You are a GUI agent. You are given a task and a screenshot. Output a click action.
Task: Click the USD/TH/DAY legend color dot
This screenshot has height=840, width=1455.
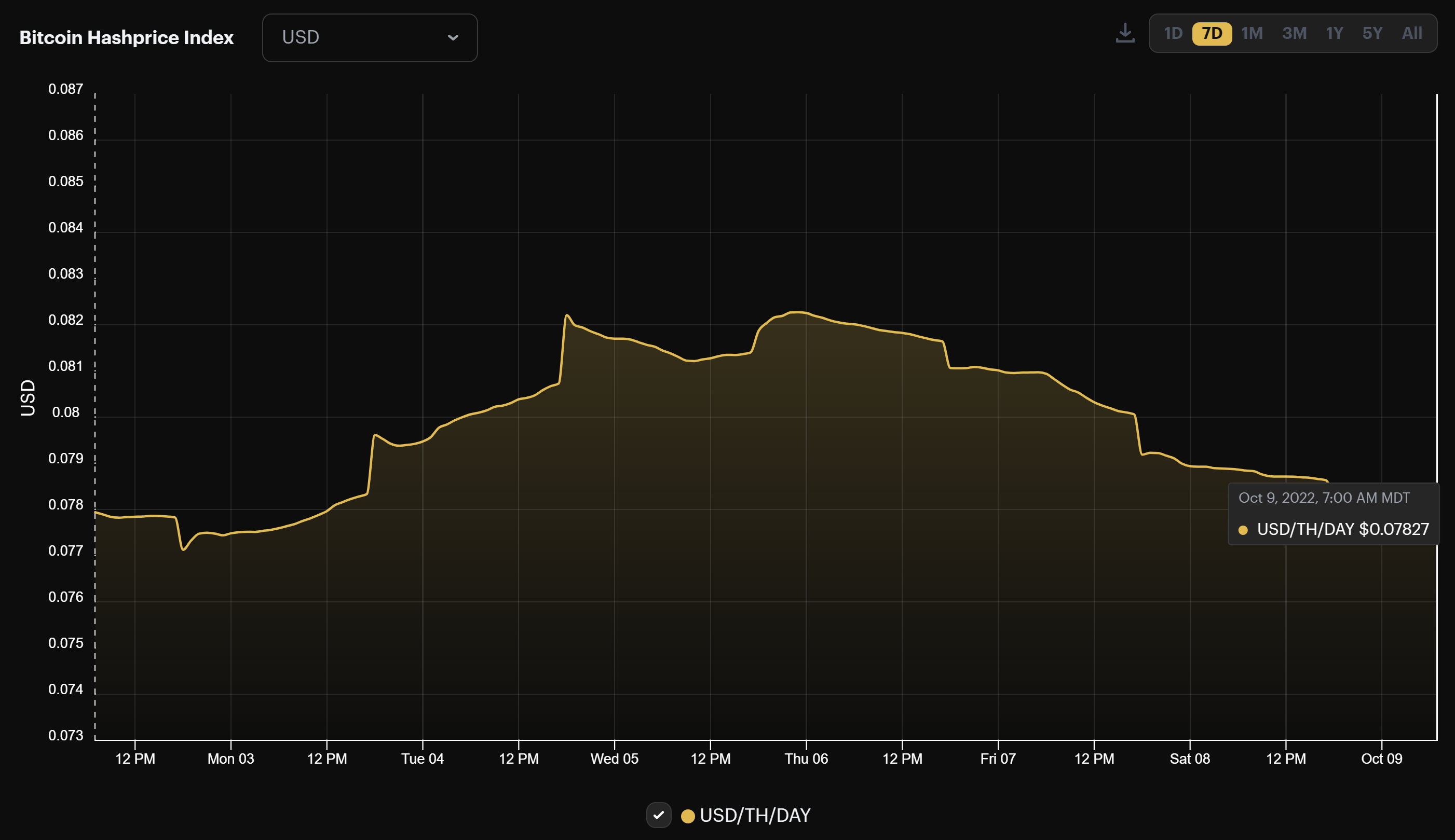tap(687, 816)
